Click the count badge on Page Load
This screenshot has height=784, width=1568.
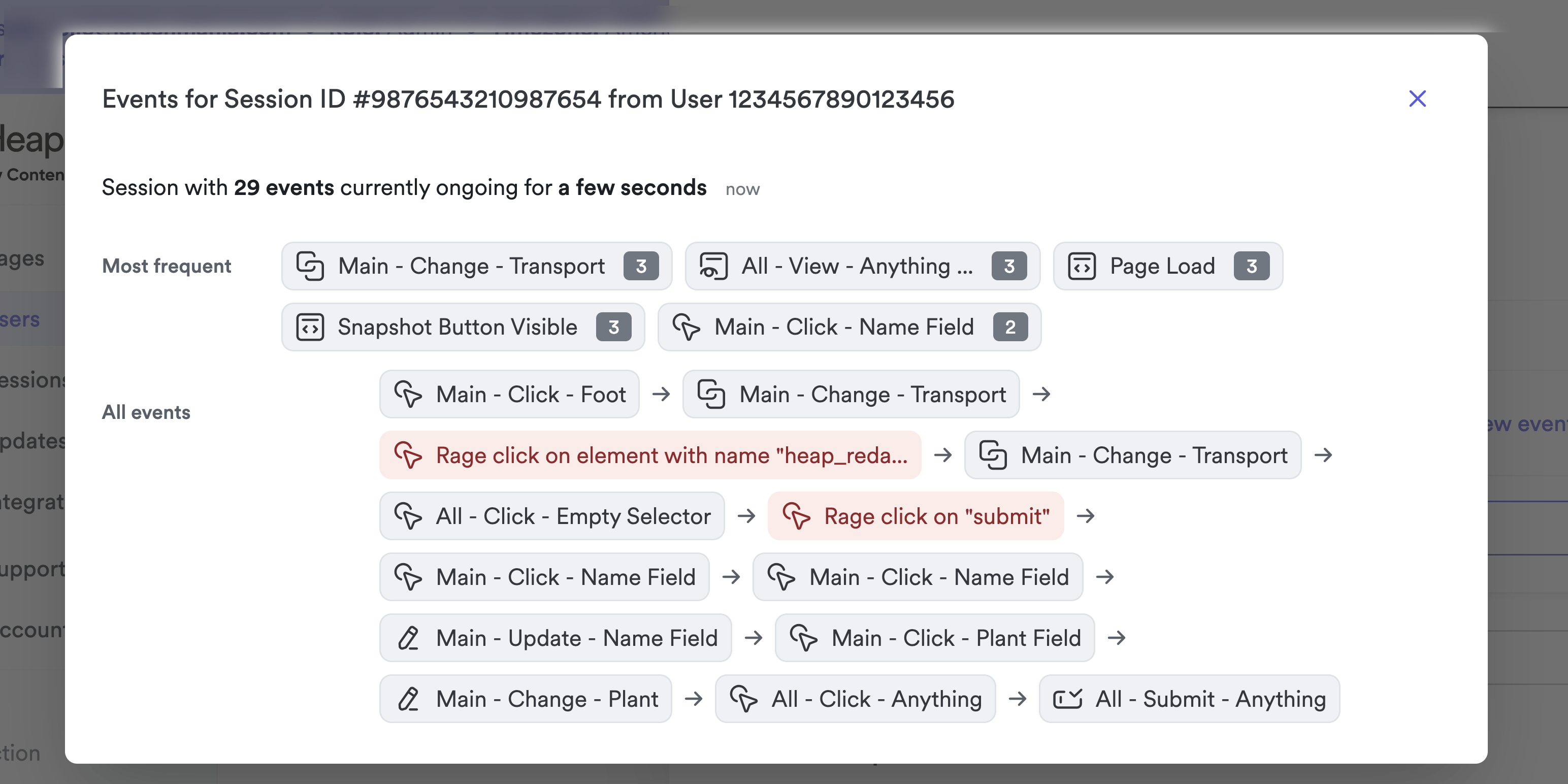[x=1251, y=266]
